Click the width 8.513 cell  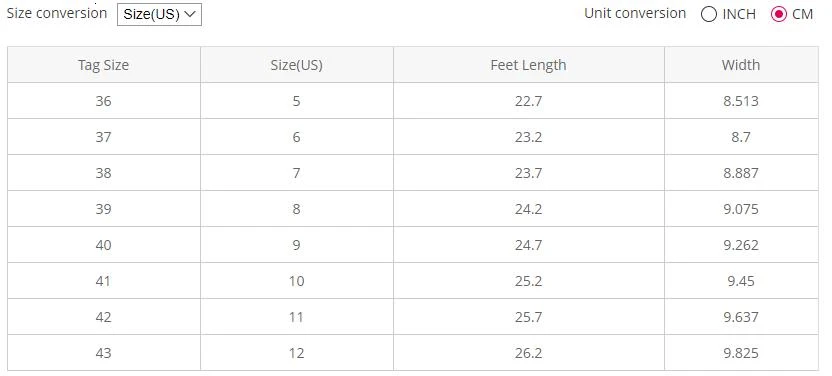point(741,101)
